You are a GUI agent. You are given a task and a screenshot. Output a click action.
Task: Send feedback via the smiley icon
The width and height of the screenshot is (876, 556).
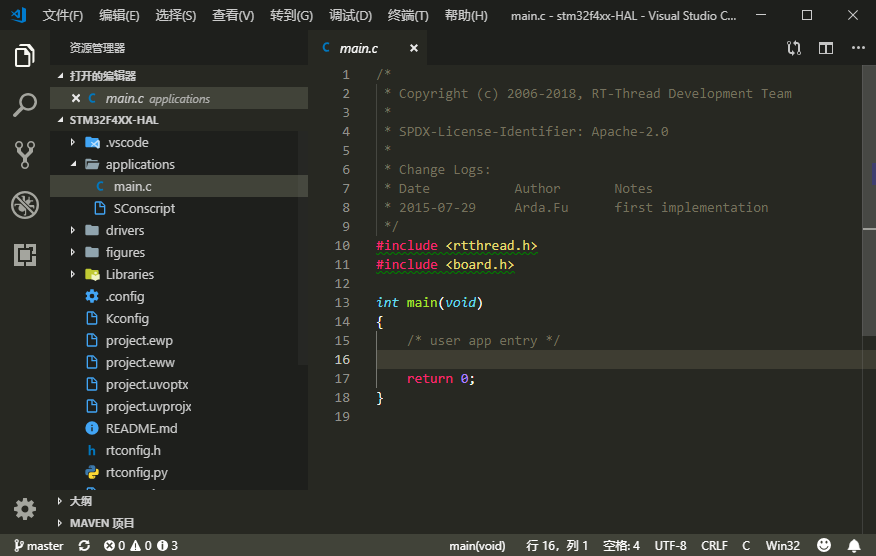[x=824, y=545]
